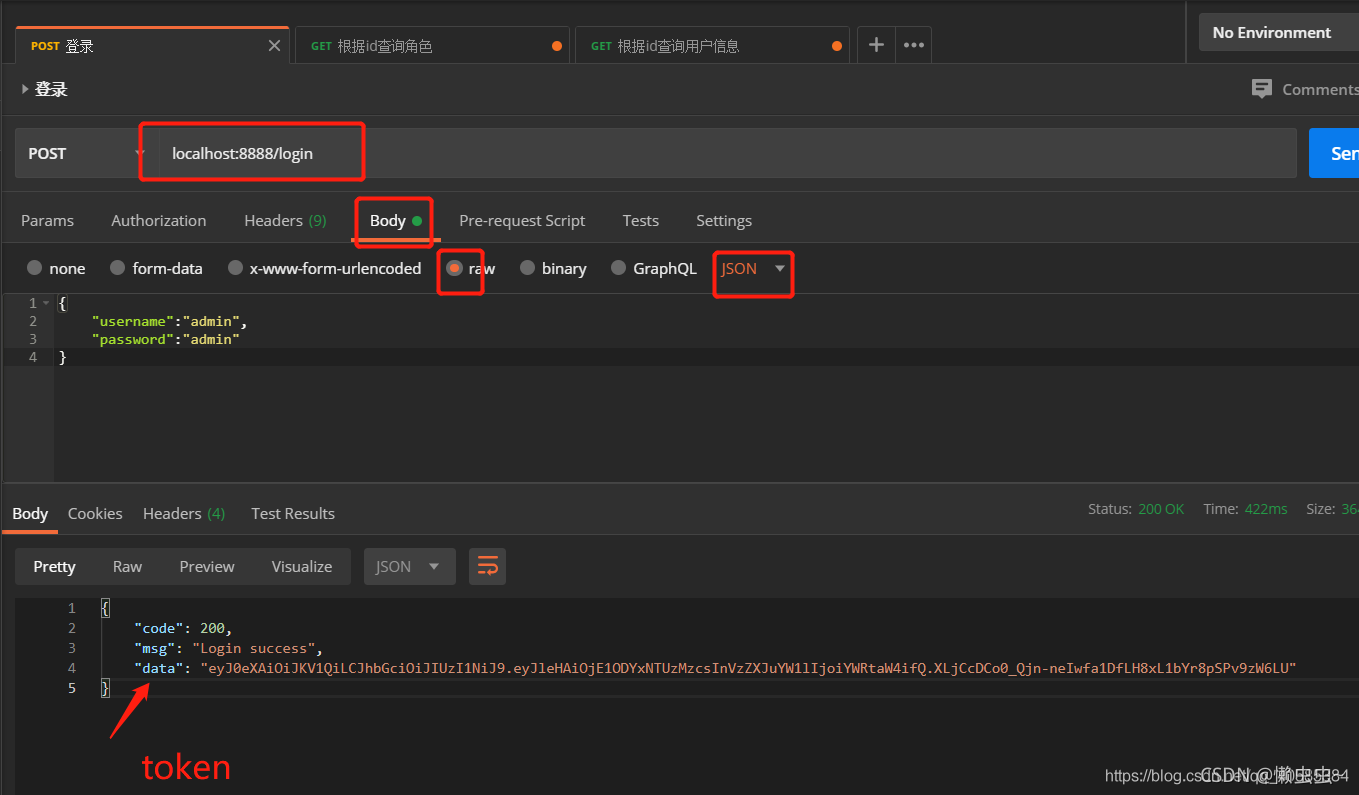This screenshot has width=1359, height=795.
Task: Open the request Headers (9) tab
Action: [x=285, y=220]
